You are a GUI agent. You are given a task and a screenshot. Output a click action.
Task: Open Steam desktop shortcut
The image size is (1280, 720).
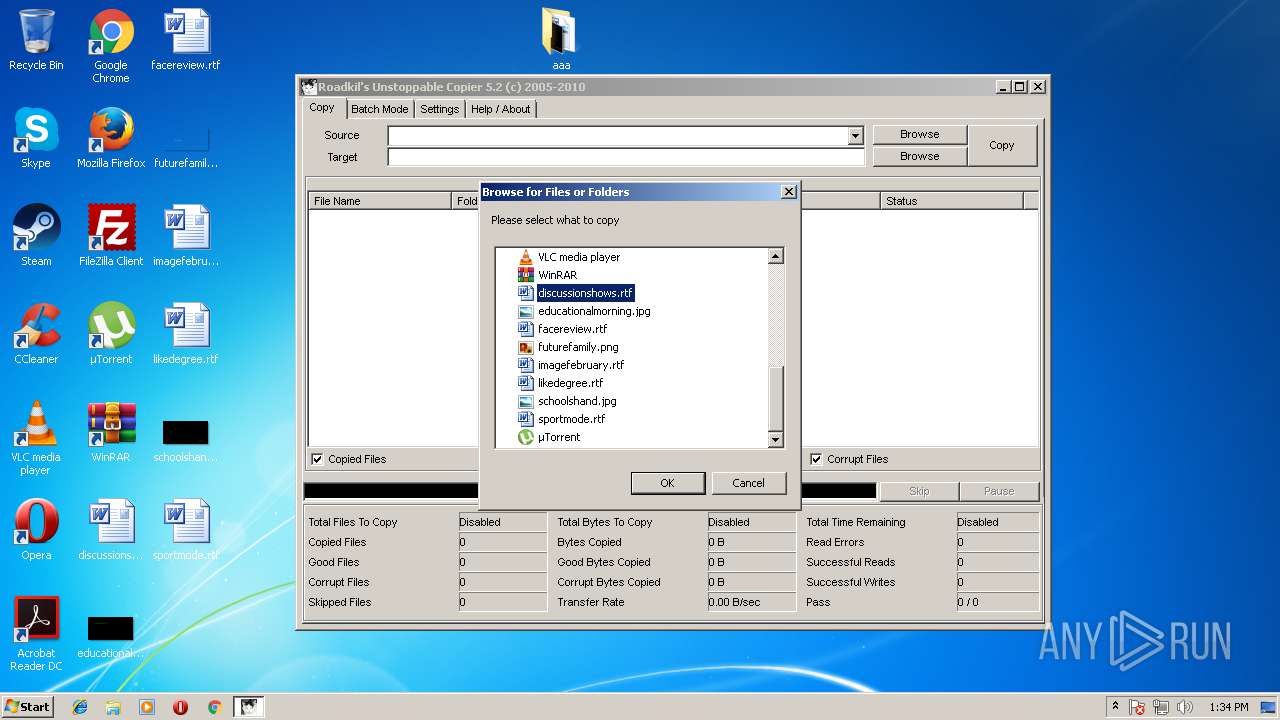[x=36, y=236]
